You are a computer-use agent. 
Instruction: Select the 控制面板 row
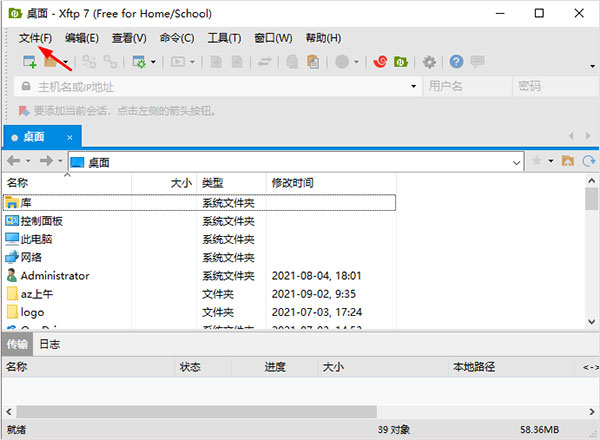(200, 221)
